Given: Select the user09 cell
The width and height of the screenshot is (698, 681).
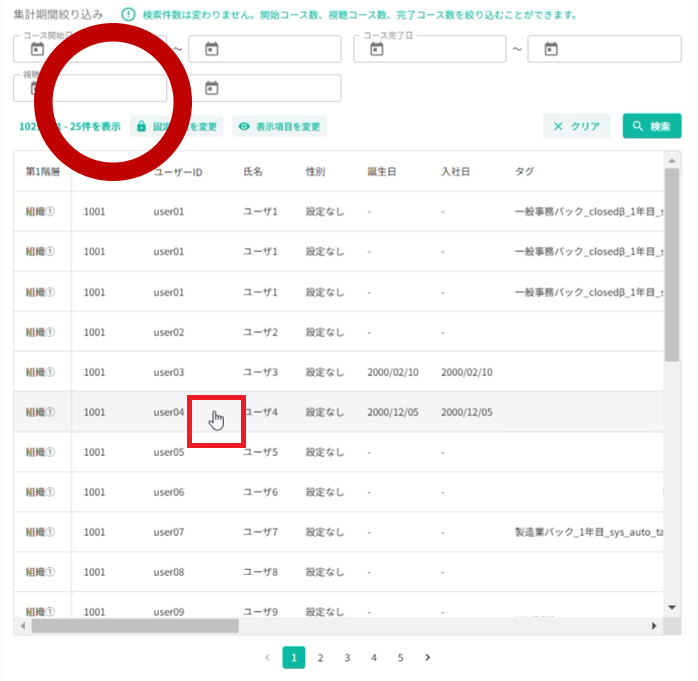Looking at the screenshot, I should click(x=169, y=612).
